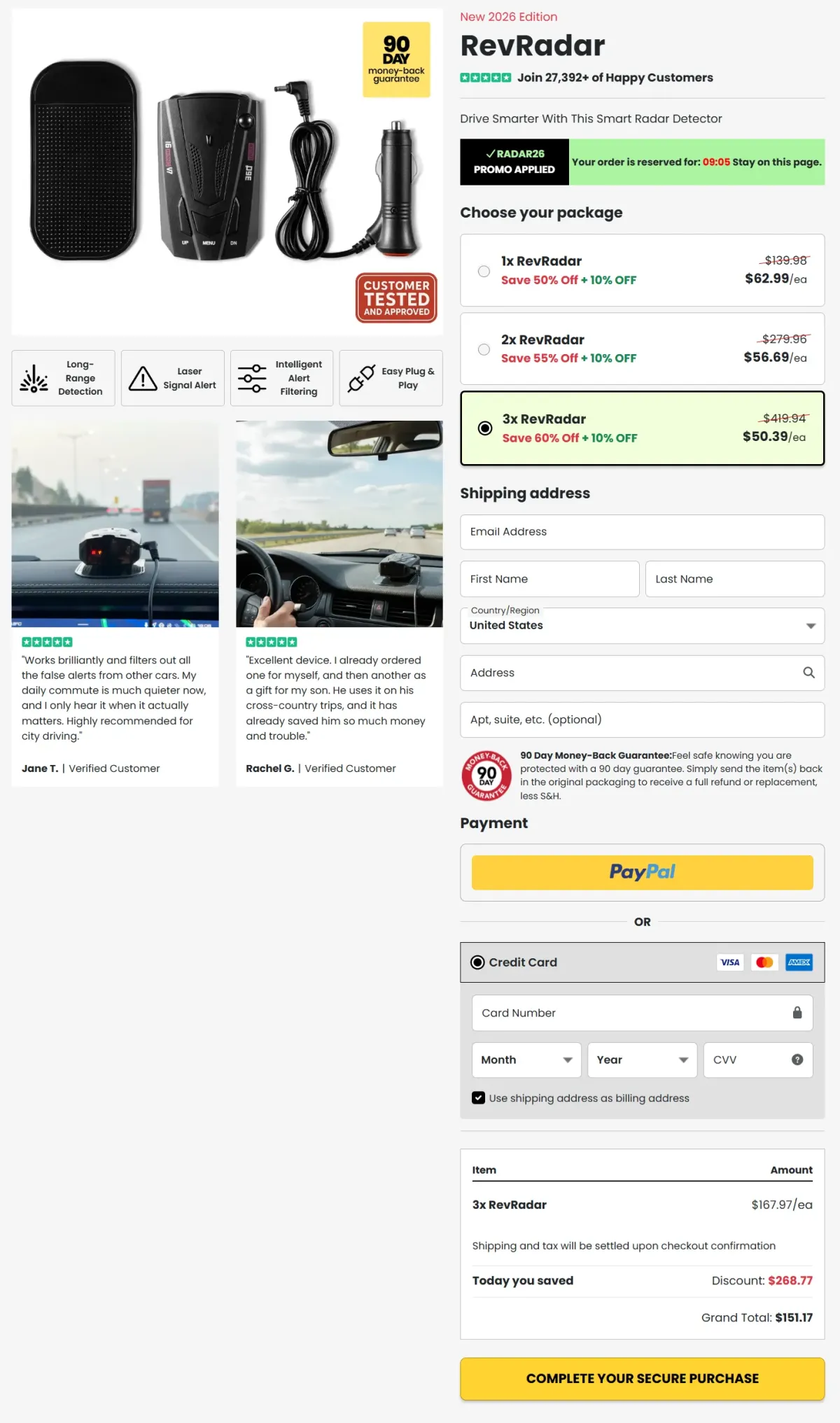Viewport: 840px width, 1423px height.
Task: Click the $56.69/ea price text
Action: coord(775,358)
